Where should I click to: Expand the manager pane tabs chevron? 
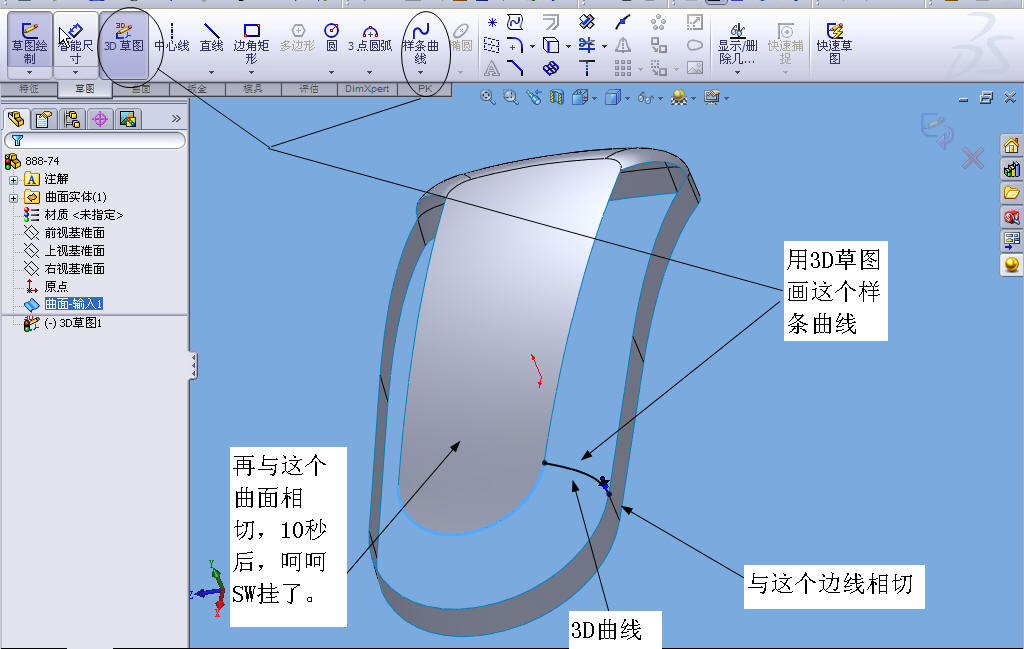point(176,119)
